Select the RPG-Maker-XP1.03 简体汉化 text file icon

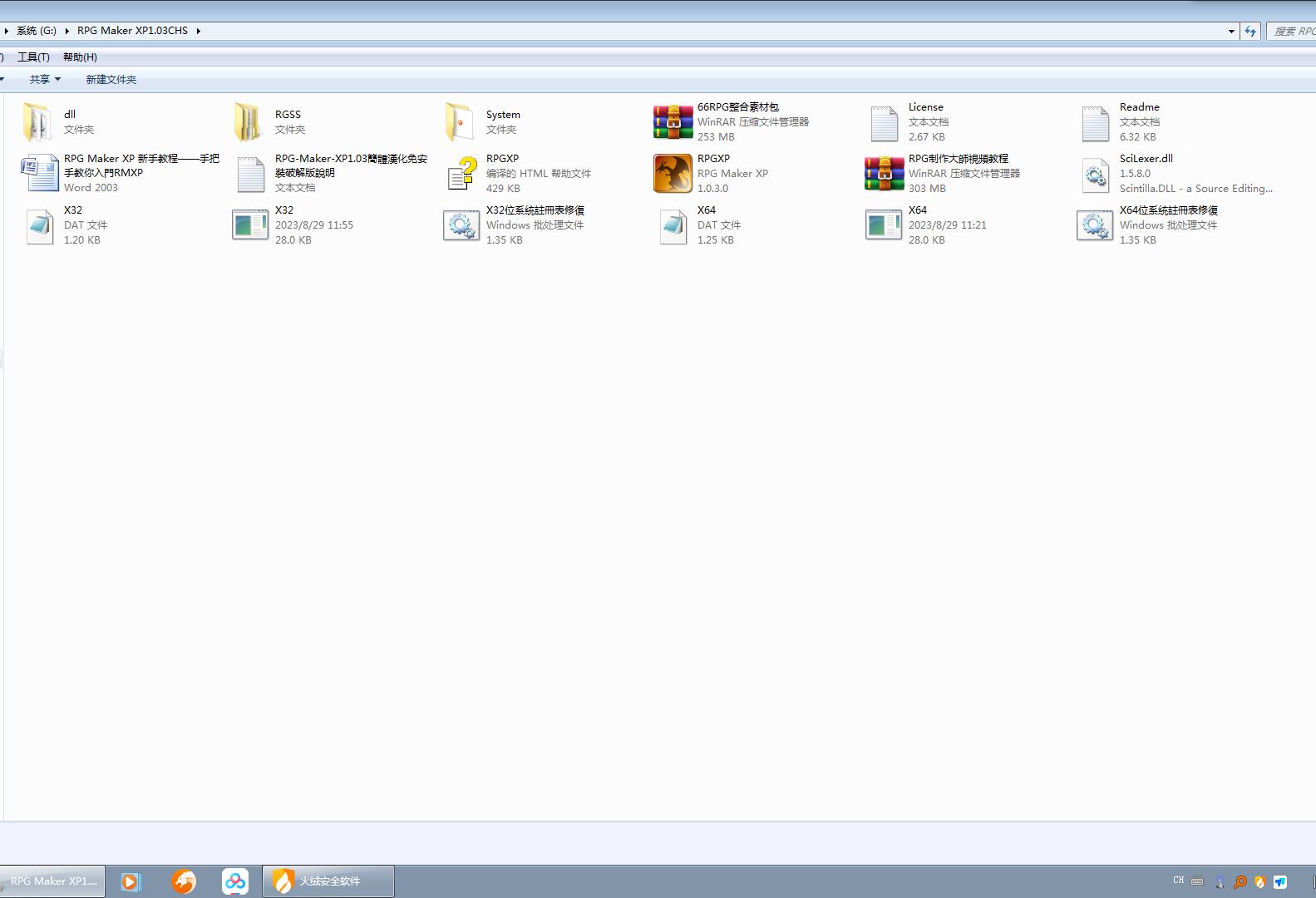pyautogui.click(x=250, y=174)
